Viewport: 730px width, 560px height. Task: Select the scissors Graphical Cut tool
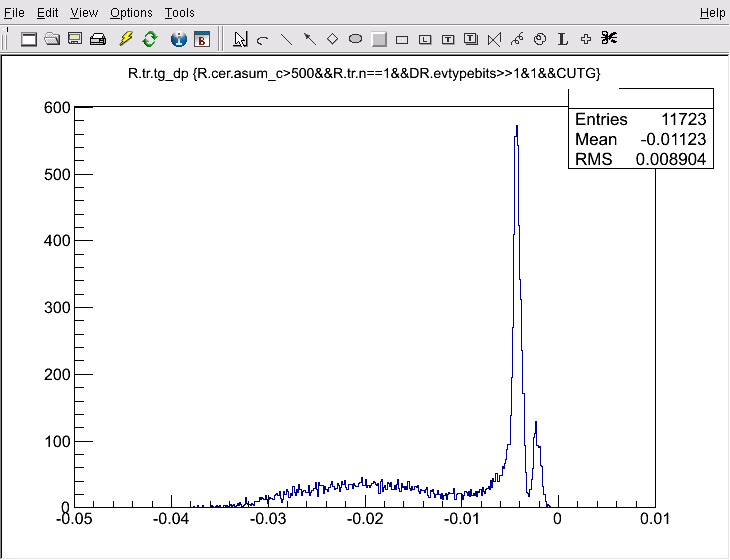pyautogui.click(x=609, y=38)
